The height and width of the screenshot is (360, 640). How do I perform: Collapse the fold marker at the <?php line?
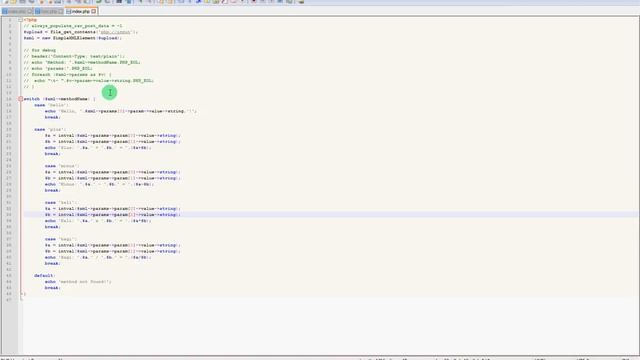20,20
